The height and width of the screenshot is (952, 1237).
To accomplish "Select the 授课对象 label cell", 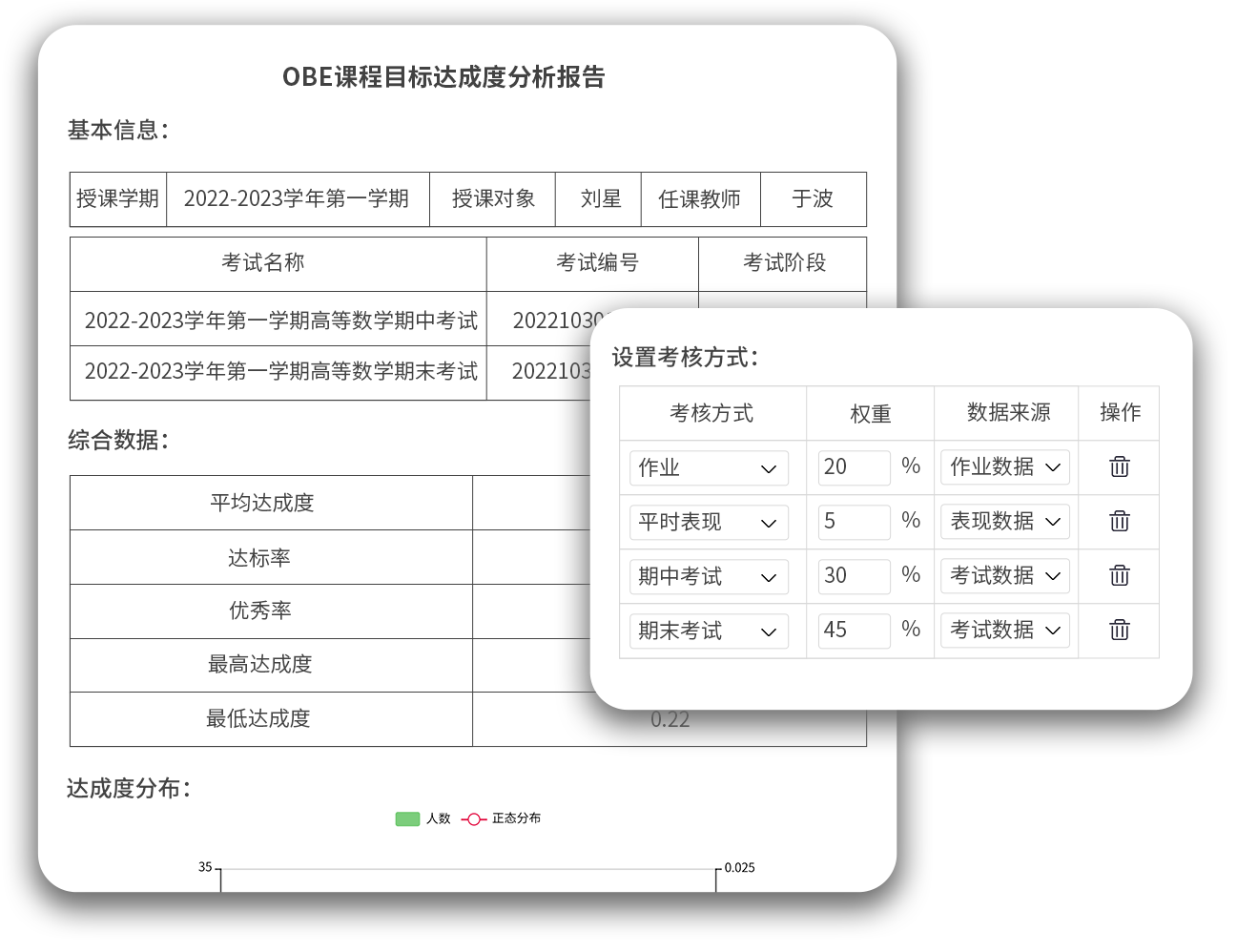I will [x=493, y=198].
